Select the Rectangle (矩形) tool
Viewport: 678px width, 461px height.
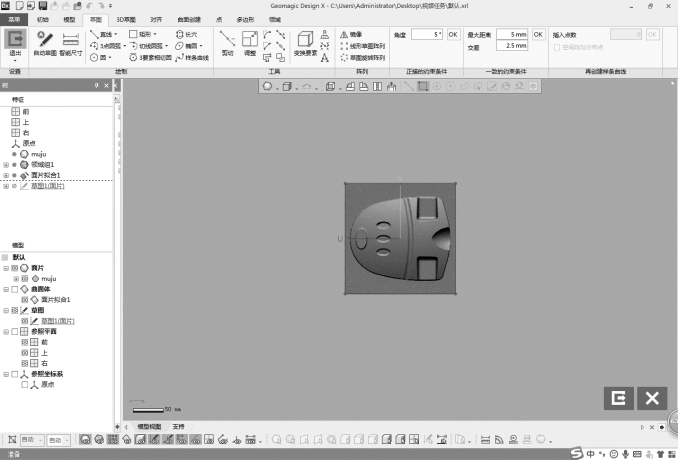140,34
